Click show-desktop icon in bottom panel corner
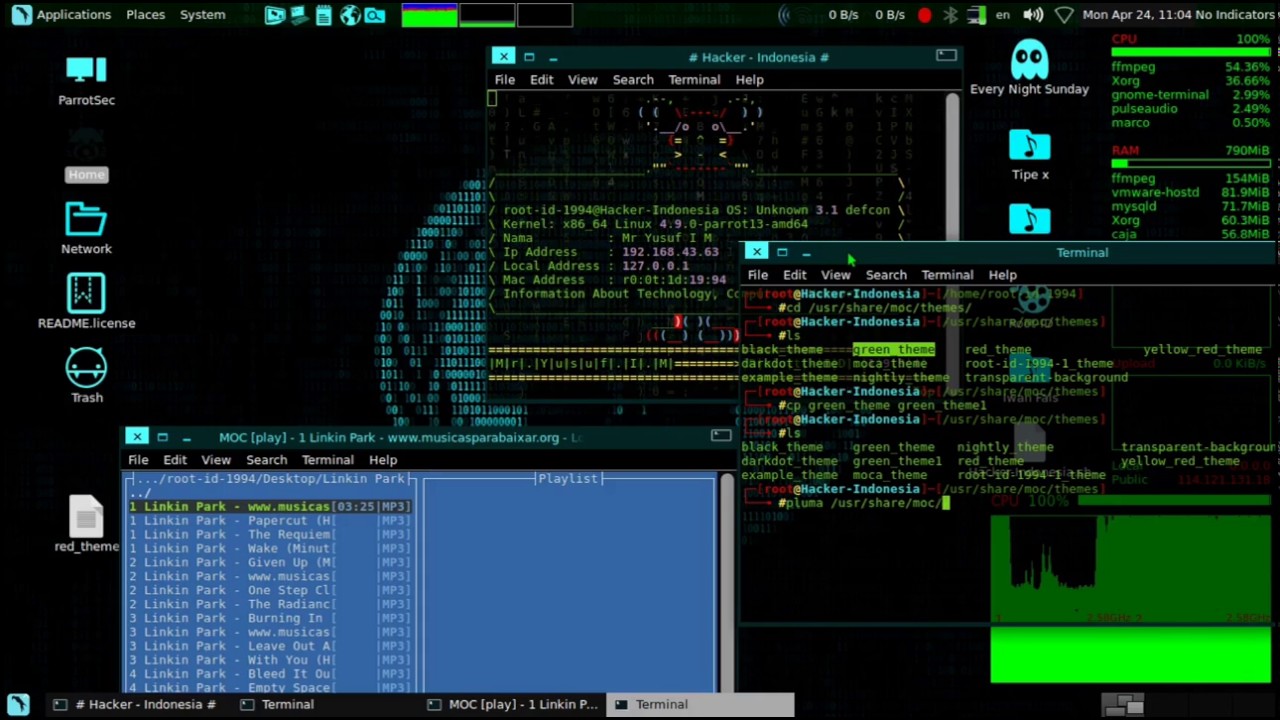Viewport: 1280px width, 720px height. click(19, 704)
